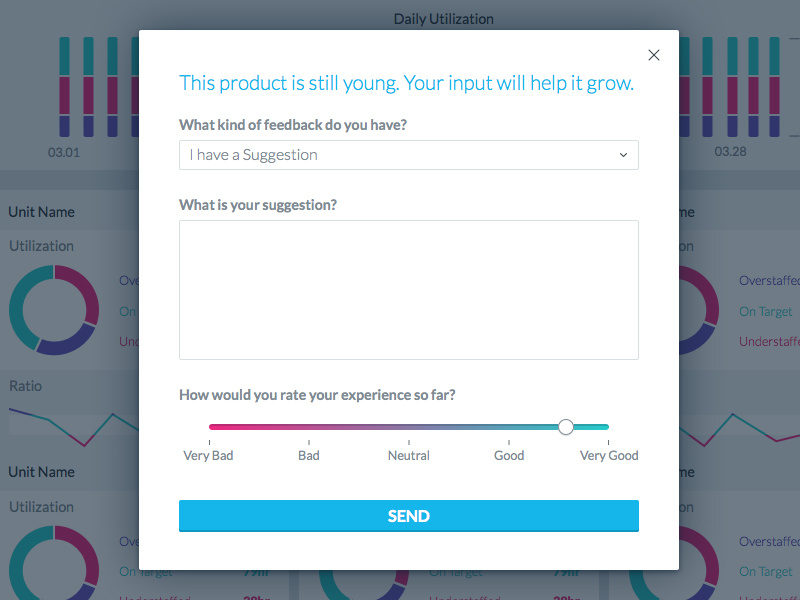Click the experience rating slider handle

(566, 427)
